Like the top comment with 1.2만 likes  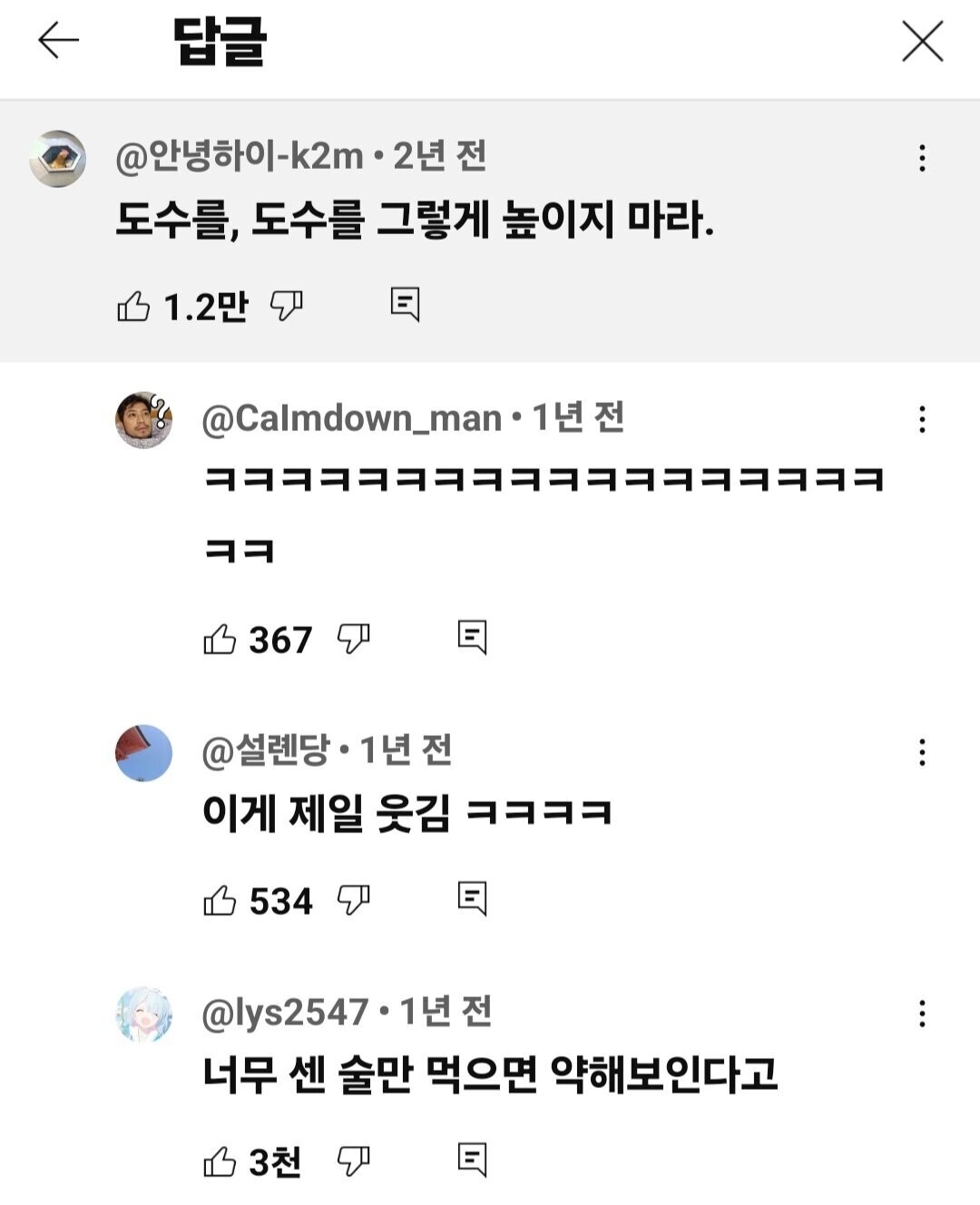pyautogui.click(x=133, y=307)
